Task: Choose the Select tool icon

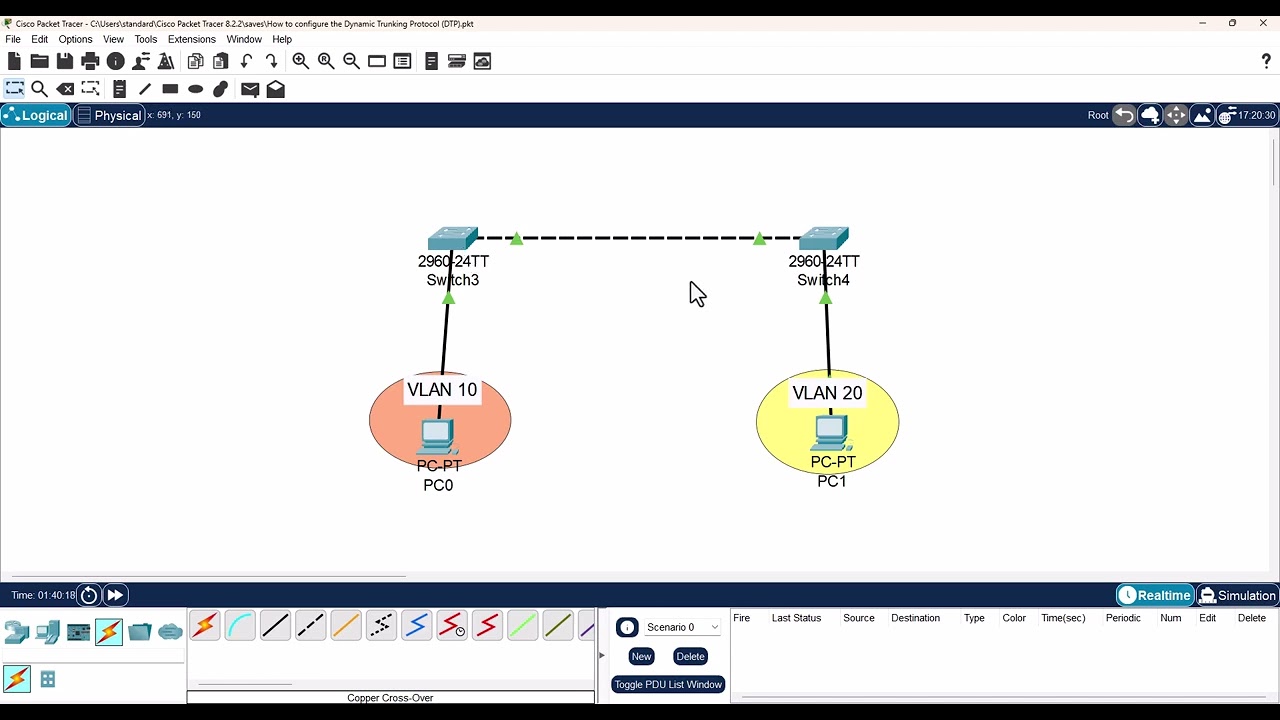Action: [14, 89]
